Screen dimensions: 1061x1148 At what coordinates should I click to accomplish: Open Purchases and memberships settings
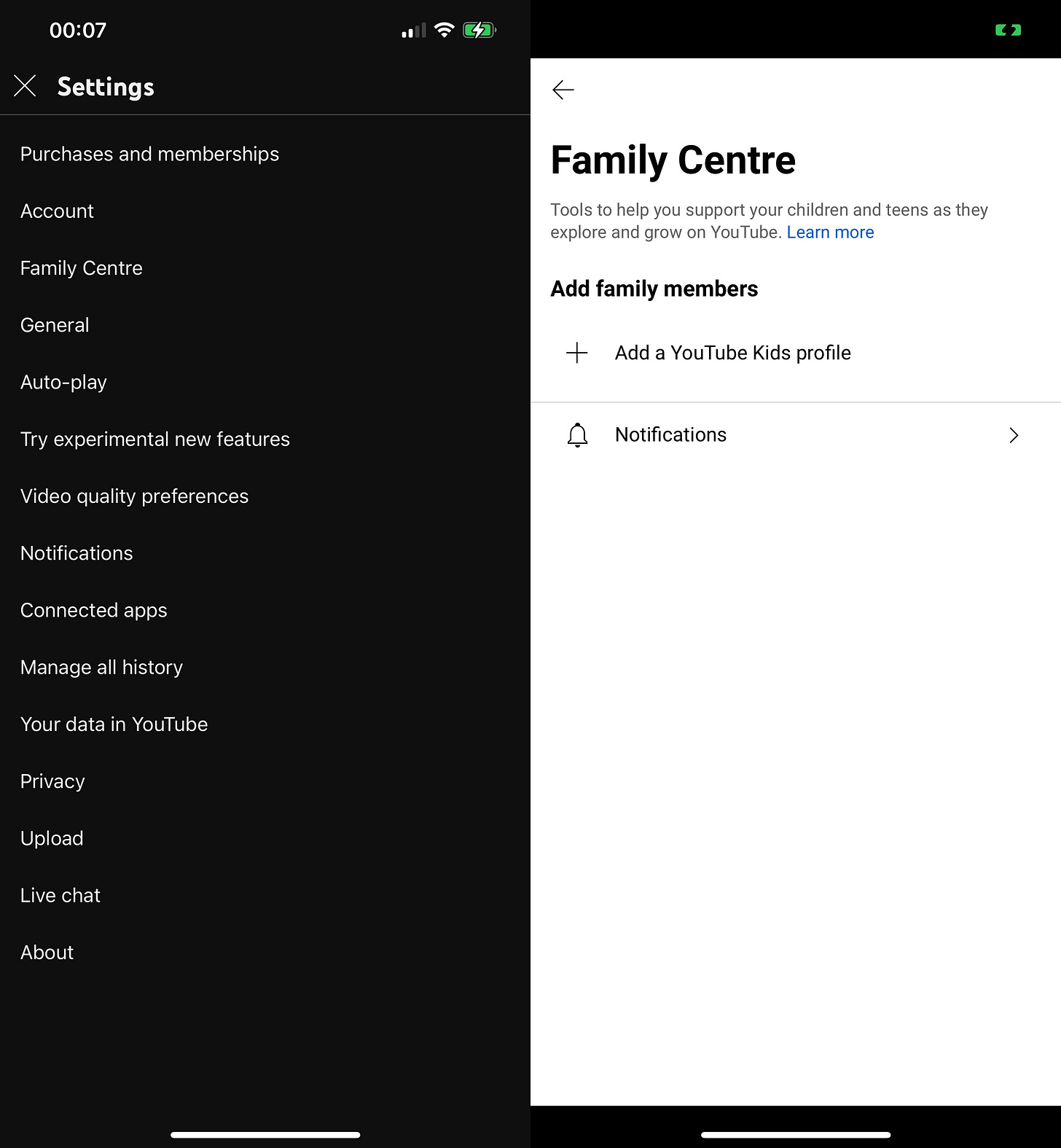point(265,154)
